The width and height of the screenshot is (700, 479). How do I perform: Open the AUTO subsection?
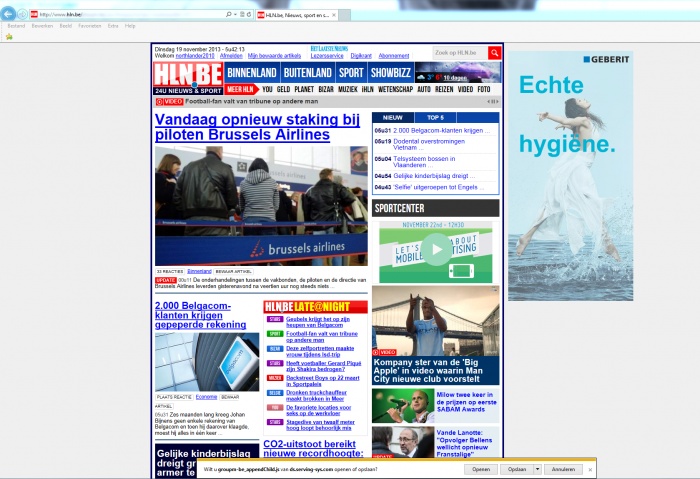click(424, 89)
